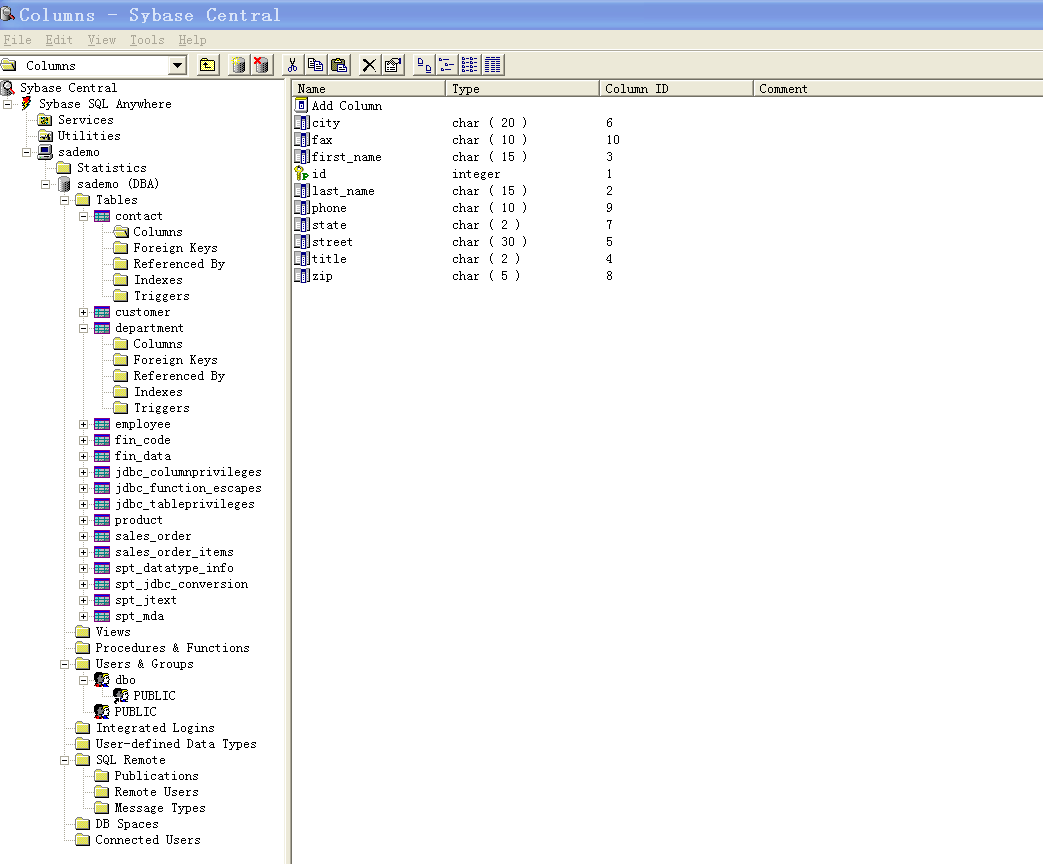Select the phone column row
Viewport: 1043px width, 864px height.
click(329, 208)
